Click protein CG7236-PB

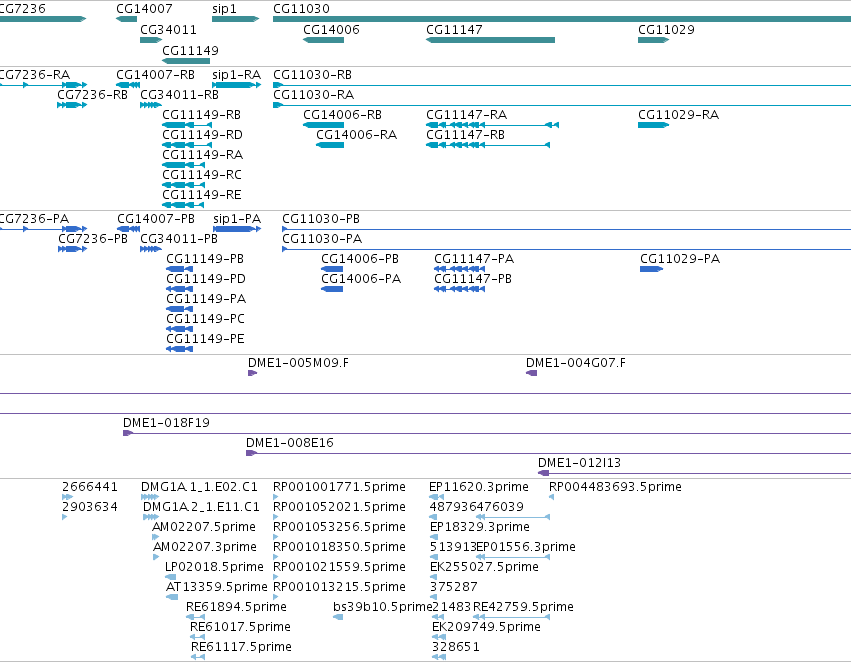pyautogui.click(x=72, y=249)
